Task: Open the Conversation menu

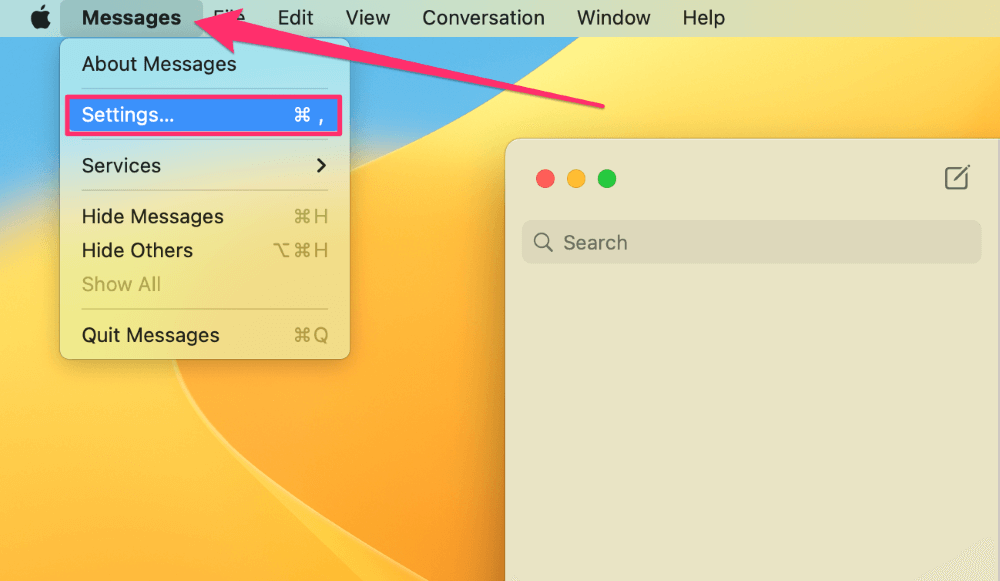Action: 483,18
